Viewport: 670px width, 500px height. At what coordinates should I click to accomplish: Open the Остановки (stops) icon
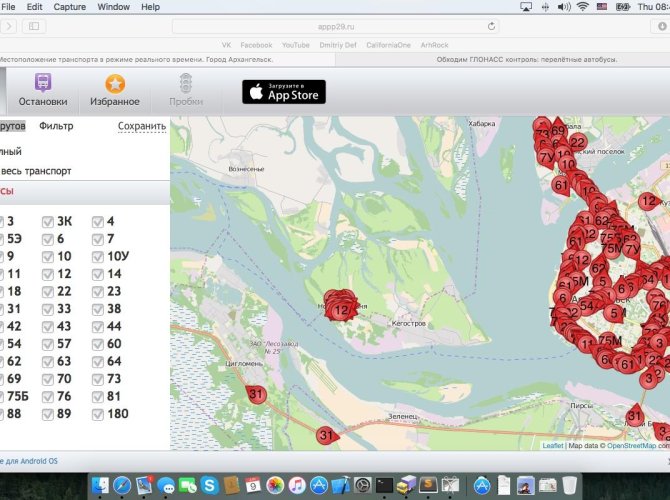click(x=43, y=84)
